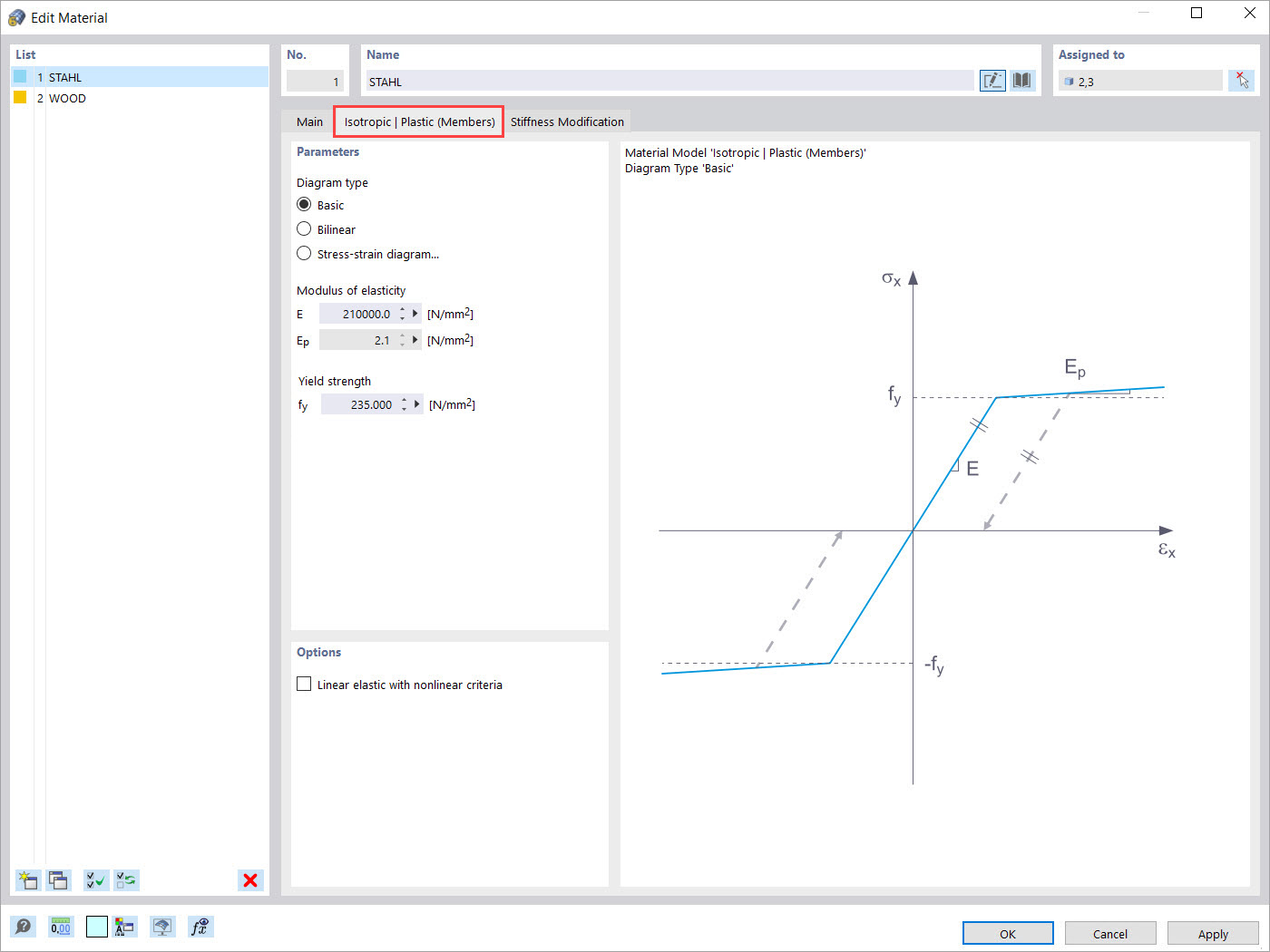The image size is (1270, 952).
Task: Click the Apply button
Action: point(1213,934)
